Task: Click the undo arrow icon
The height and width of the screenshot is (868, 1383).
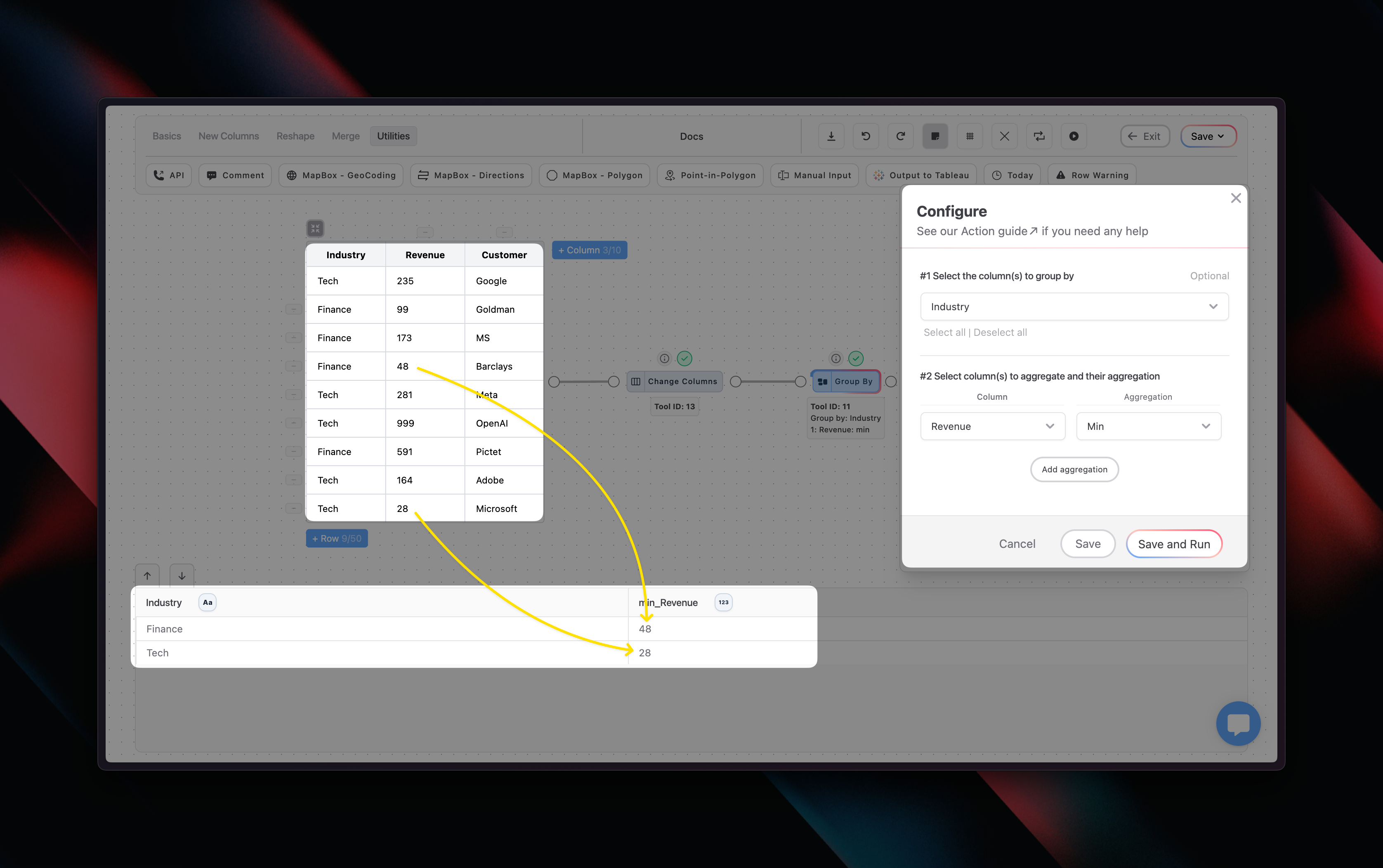Action: click(x=866, y=136)
